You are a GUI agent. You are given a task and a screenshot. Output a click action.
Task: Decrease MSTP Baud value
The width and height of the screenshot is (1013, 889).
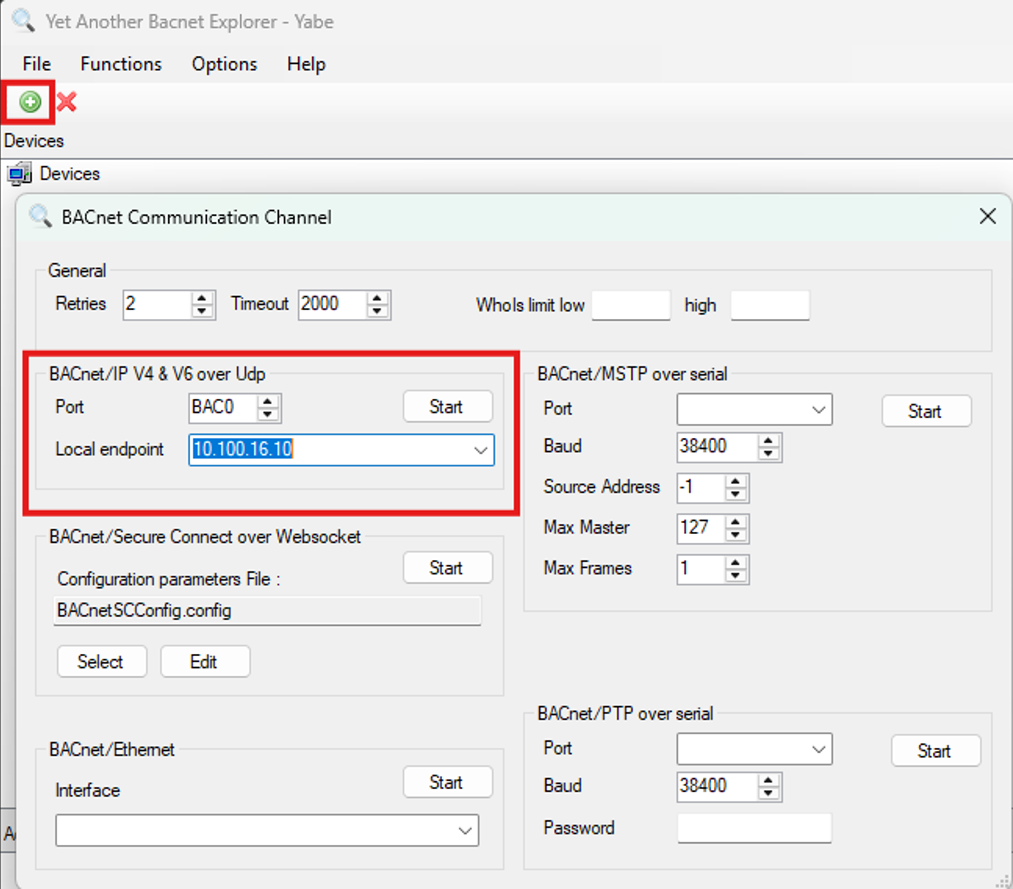(768, 454)
